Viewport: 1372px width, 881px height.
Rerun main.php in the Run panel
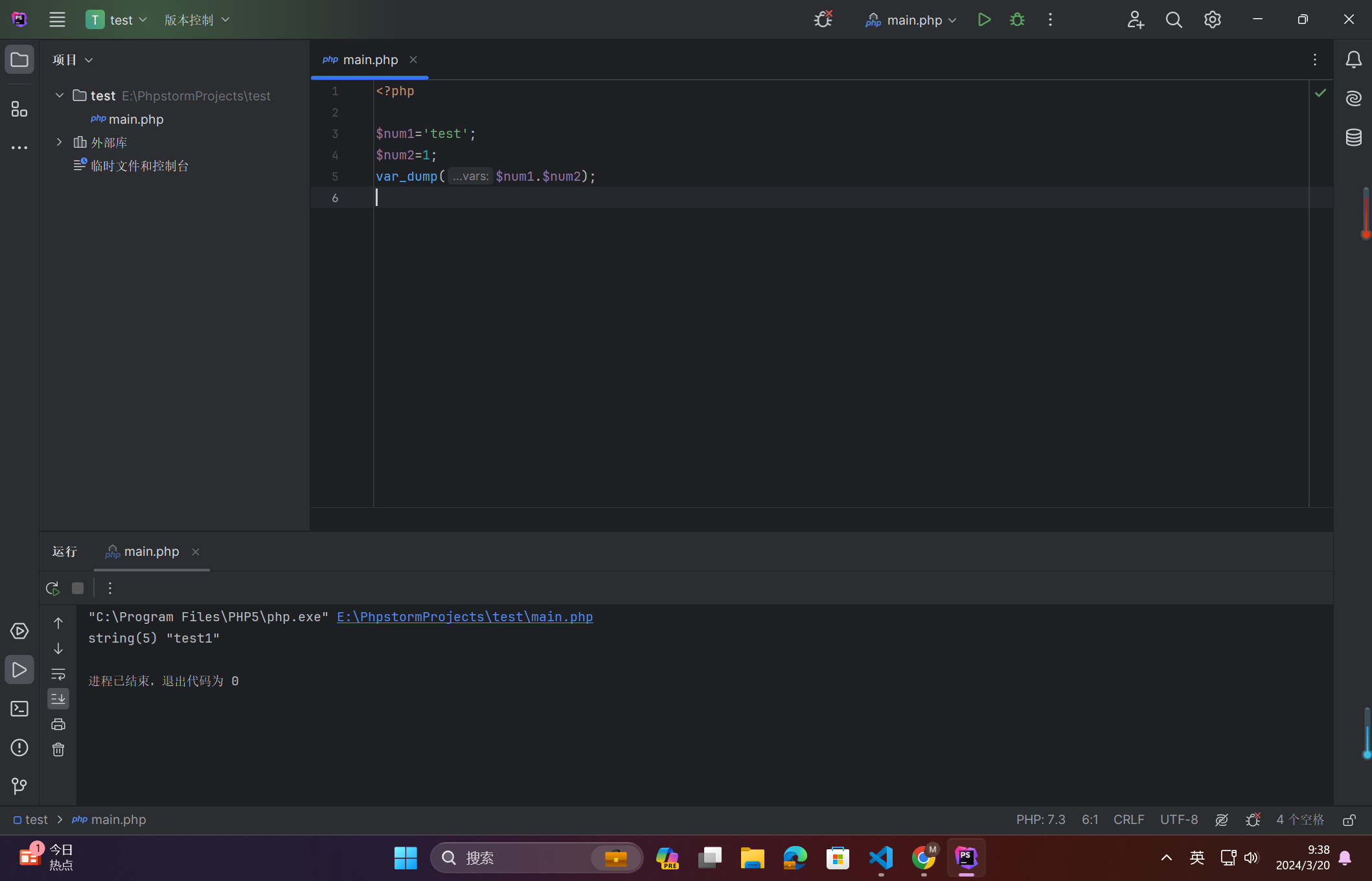click(52, 588)
